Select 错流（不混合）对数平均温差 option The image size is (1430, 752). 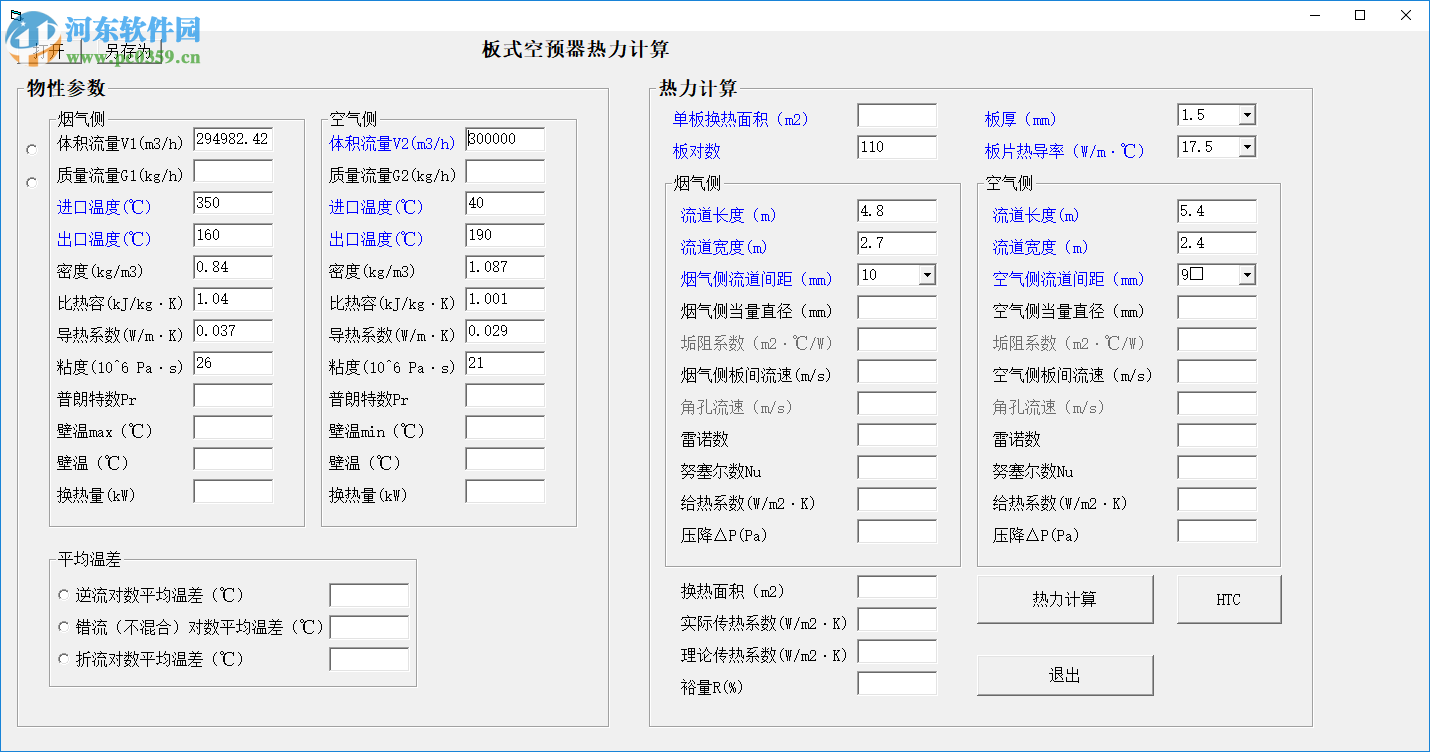62,627
